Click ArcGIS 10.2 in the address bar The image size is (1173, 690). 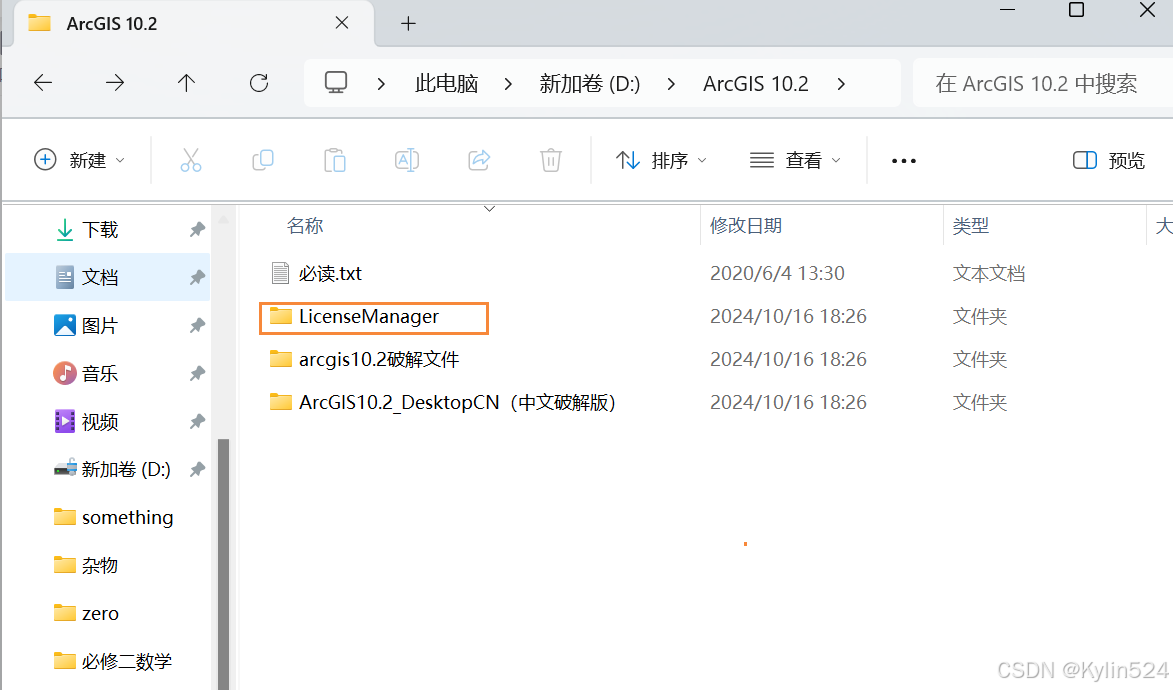point(756,83)
